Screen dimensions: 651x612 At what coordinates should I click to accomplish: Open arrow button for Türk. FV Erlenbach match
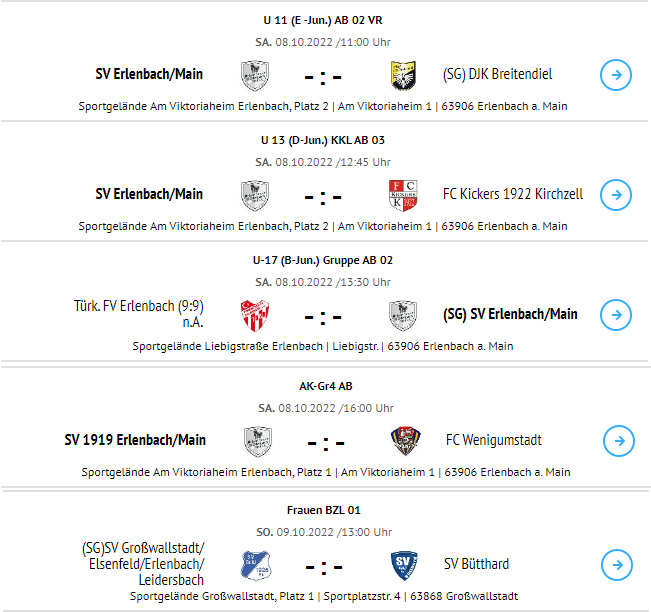616,315
